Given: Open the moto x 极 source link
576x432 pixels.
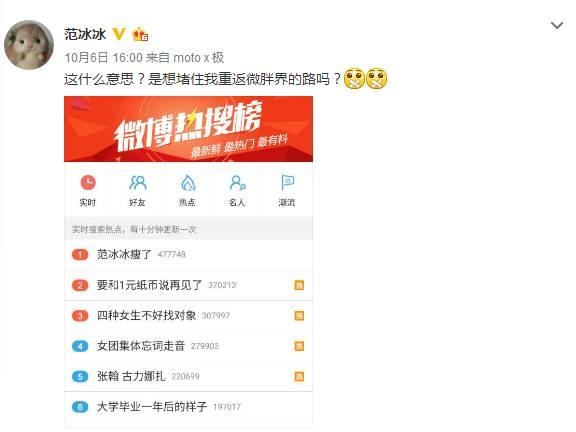Looking at the screenshot, I should click(x=198, y=57).
